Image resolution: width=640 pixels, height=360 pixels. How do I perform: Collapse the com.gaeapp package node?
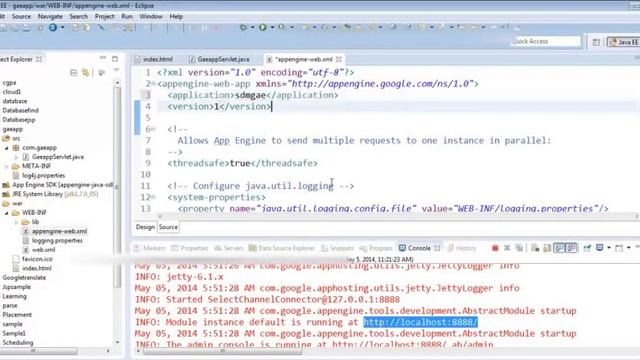click(7, 148)
